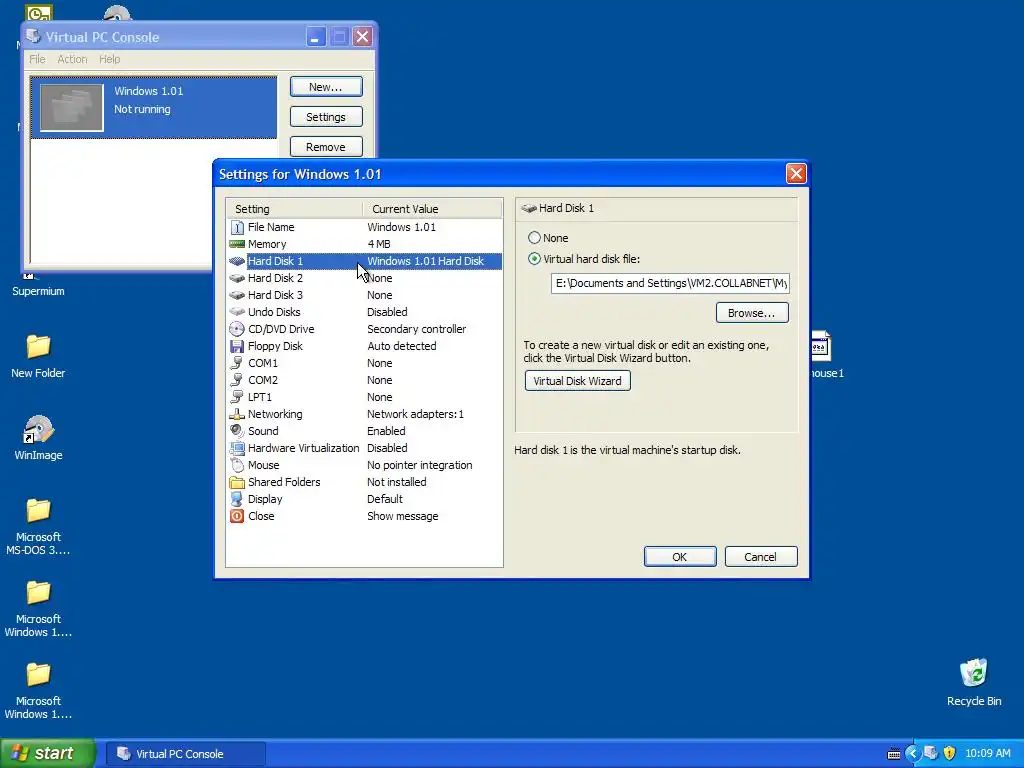Click the 'No pointer integration' value
Viewport: 1024px width, 768px height.
[x=419, y=465]
